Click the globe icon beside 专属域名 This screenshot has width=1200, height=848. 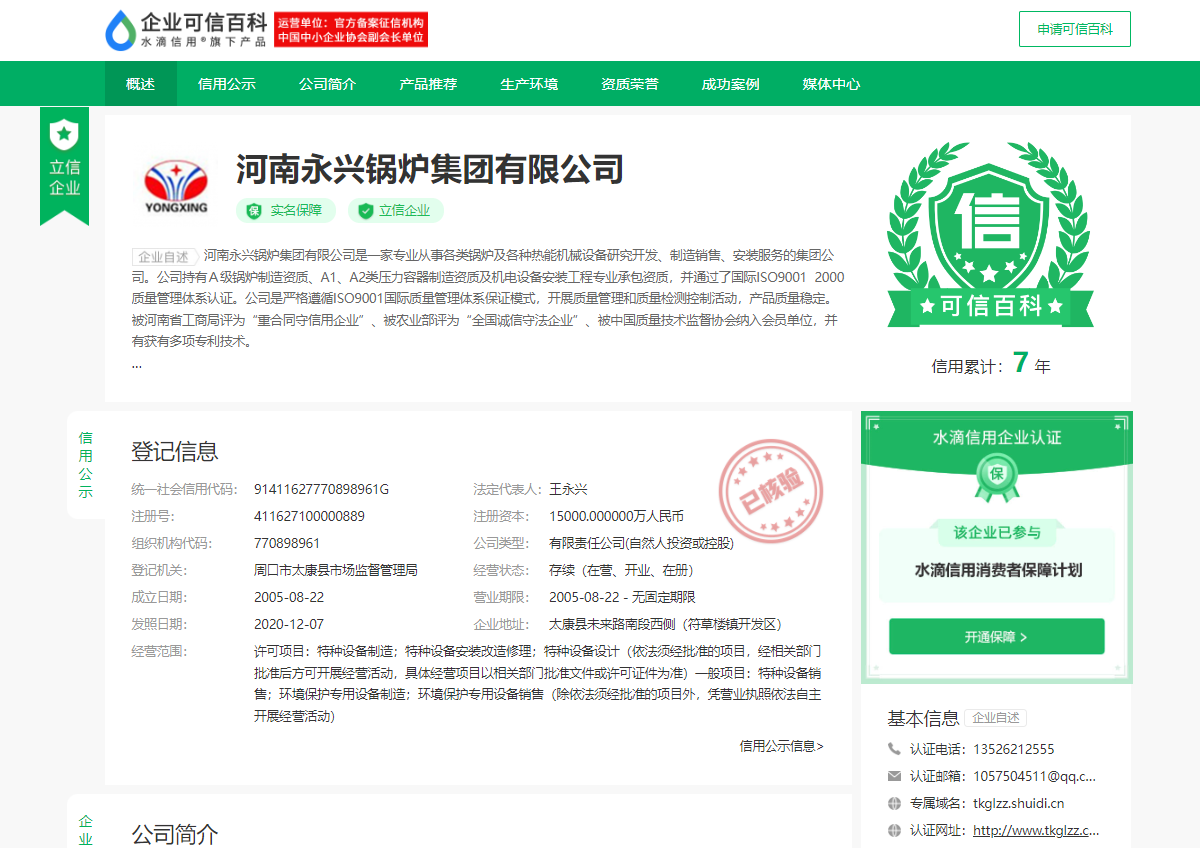click(894, 803)
